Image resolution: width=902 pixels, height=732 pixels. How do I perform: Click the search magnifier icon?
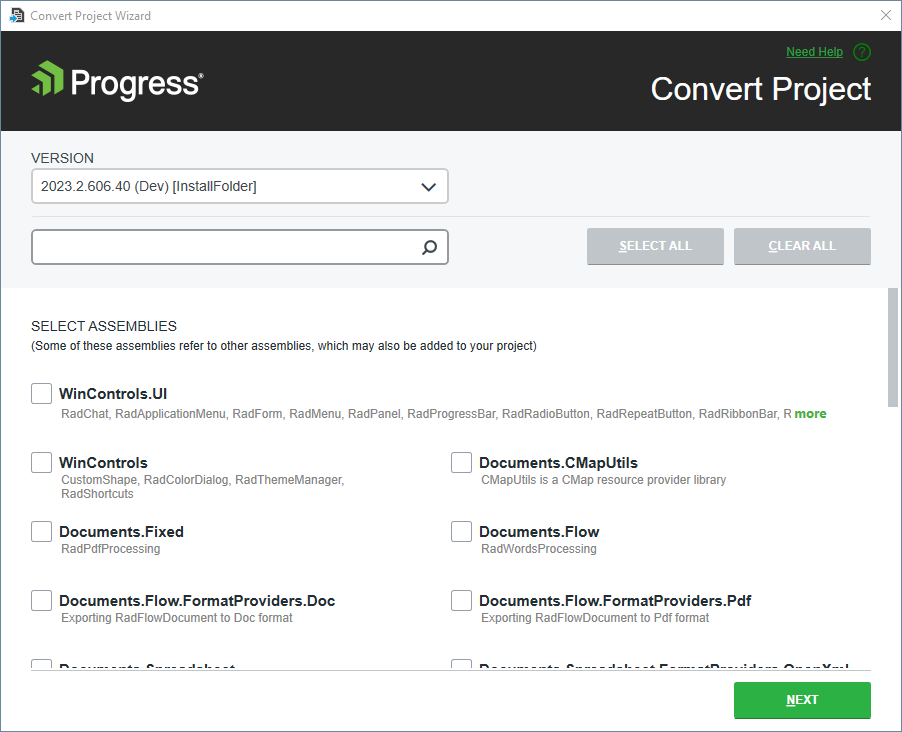(x=428, y=246)
